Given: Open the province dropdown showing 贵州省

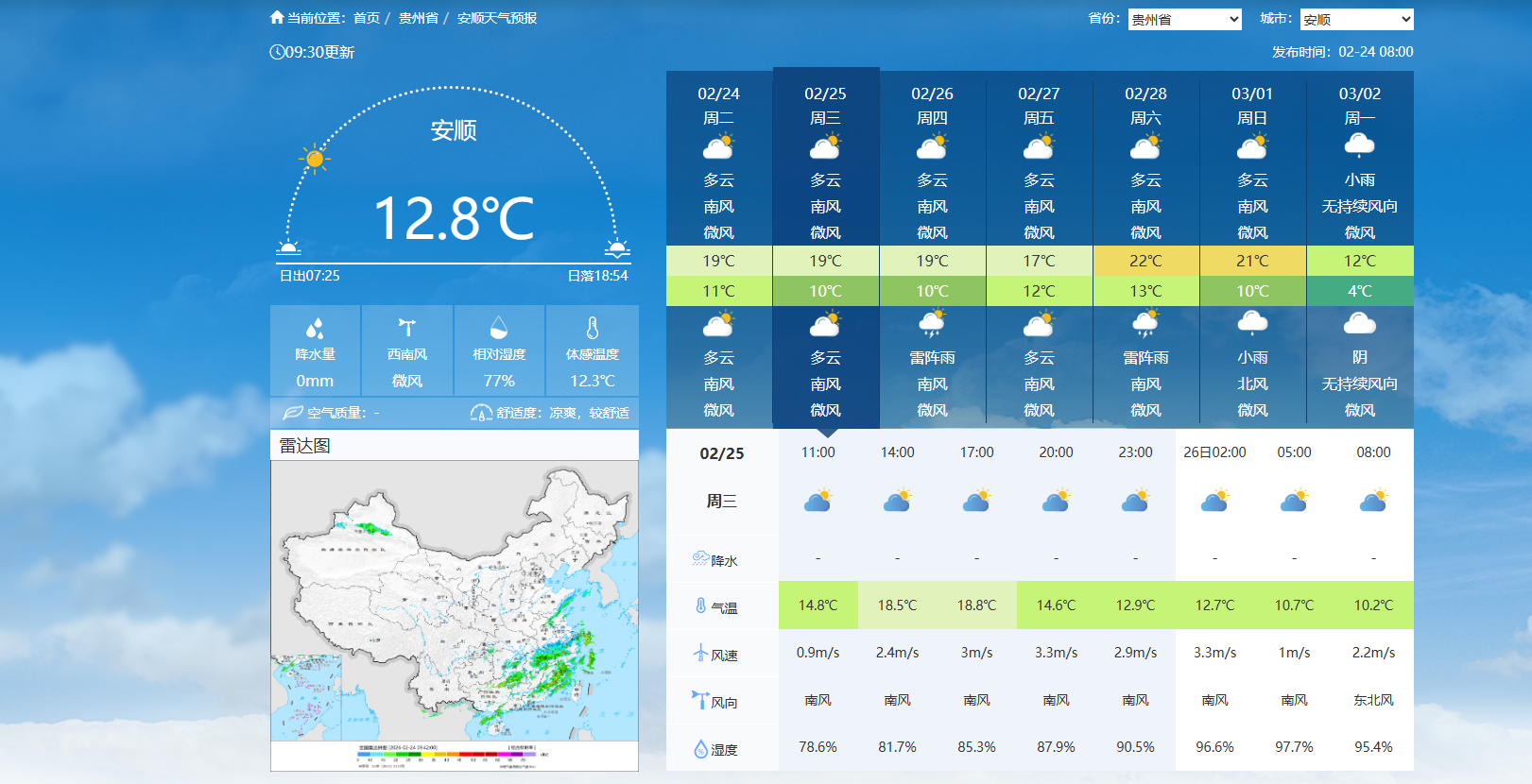Looking at the screenshot, I should pyautogui.click(x=1184, y=19).
